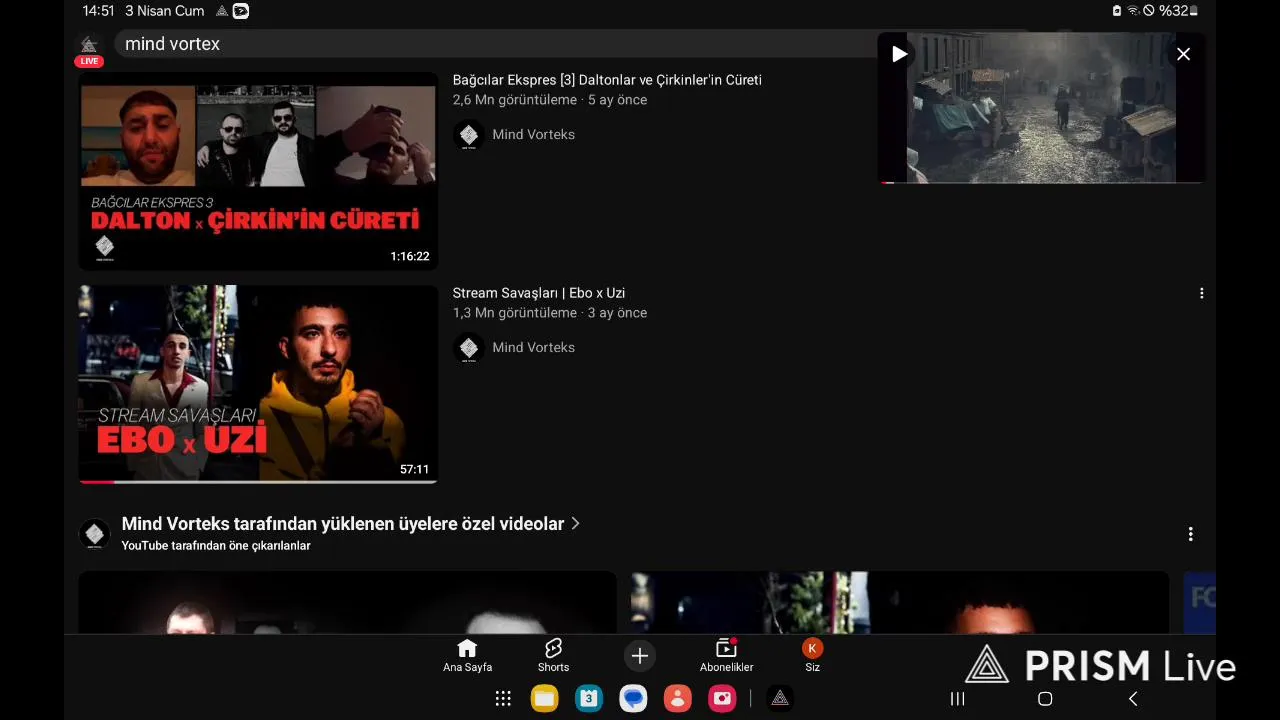Open Mind Vorteks avatar under Stream Savaşları
1280x720 pixels.
tap(468, 348)
